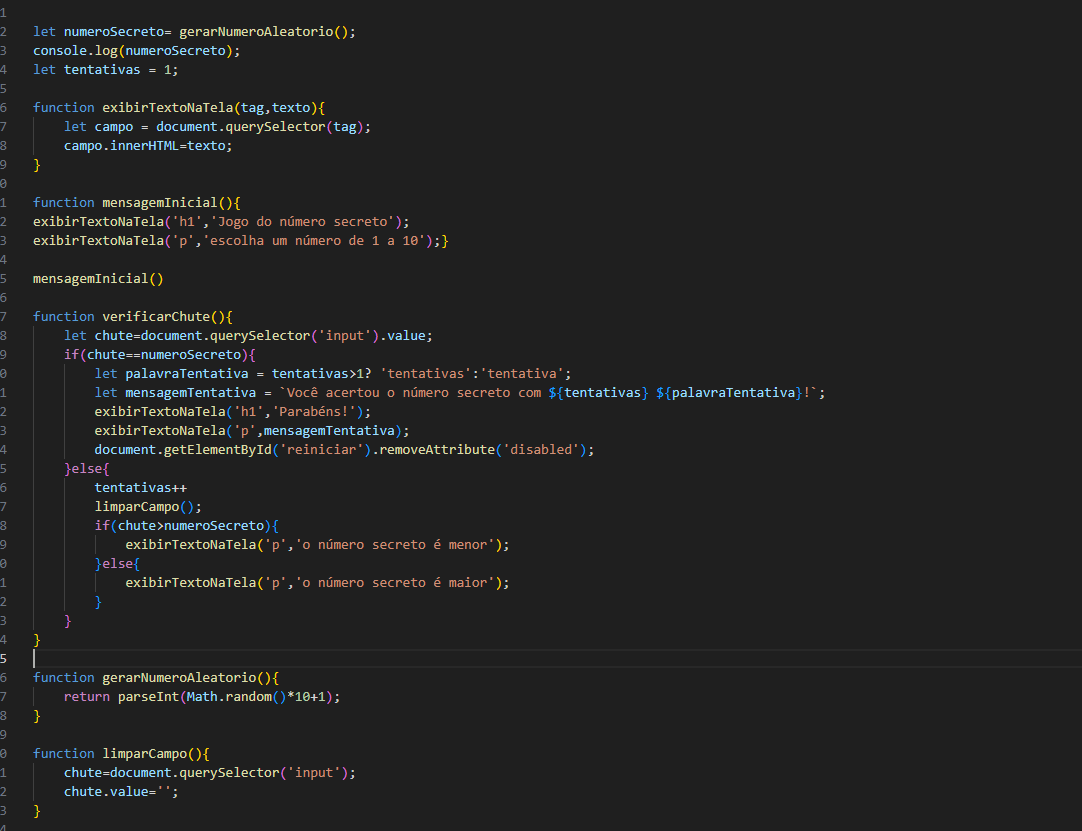Click the 'function gerarNumeroAleatorio(){' declaration

point(156,678)
